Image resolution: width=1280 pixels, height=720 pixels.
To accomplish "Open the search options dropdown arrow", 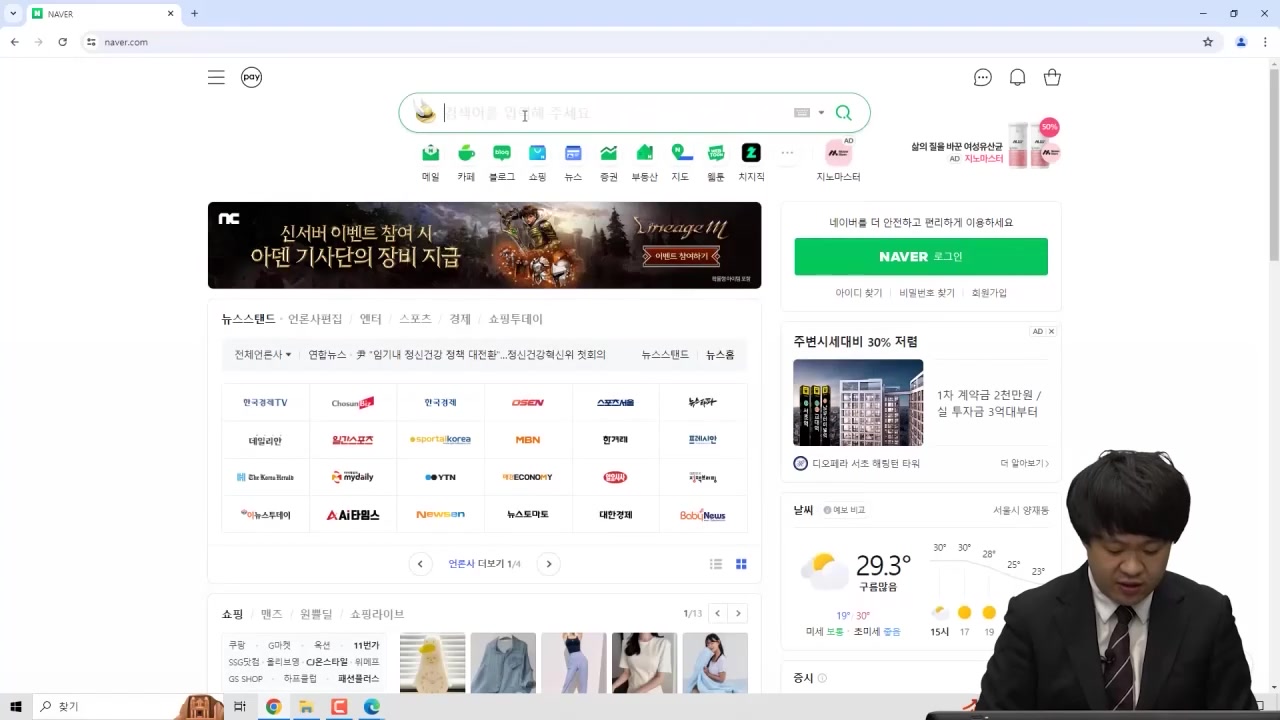I will click(821, 112).
